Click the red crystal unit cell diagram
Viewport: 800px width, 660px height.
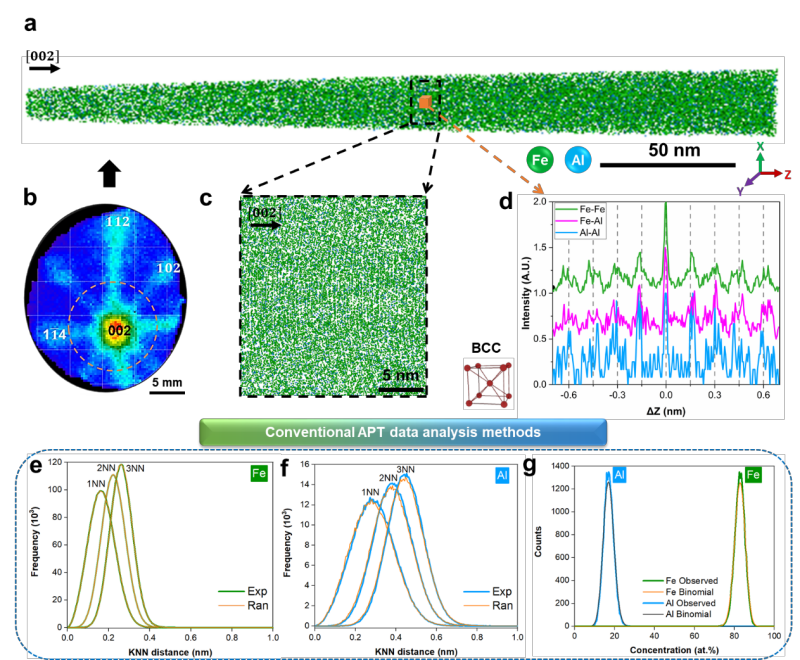[485, 385]
